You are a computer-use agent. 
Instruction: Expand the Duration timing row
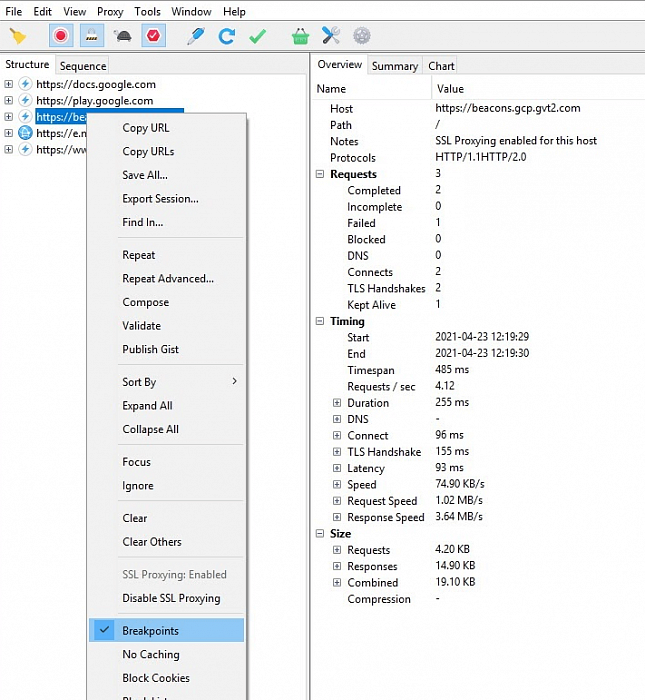[337, 403]
